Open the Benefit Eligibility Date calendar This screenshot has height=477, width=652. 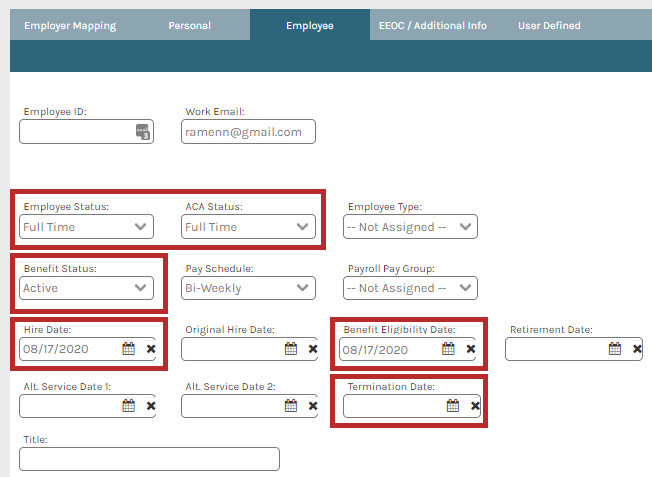click(448, 349)
